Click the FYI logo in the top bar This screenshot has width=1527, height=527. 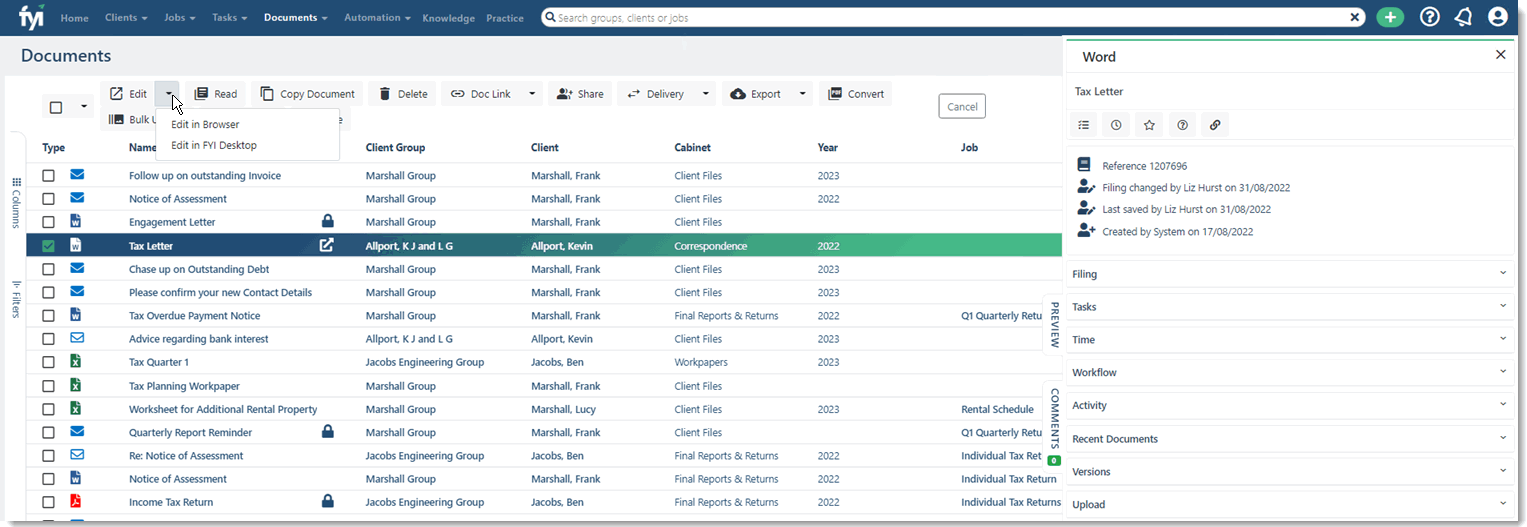(x=33, y=18)
